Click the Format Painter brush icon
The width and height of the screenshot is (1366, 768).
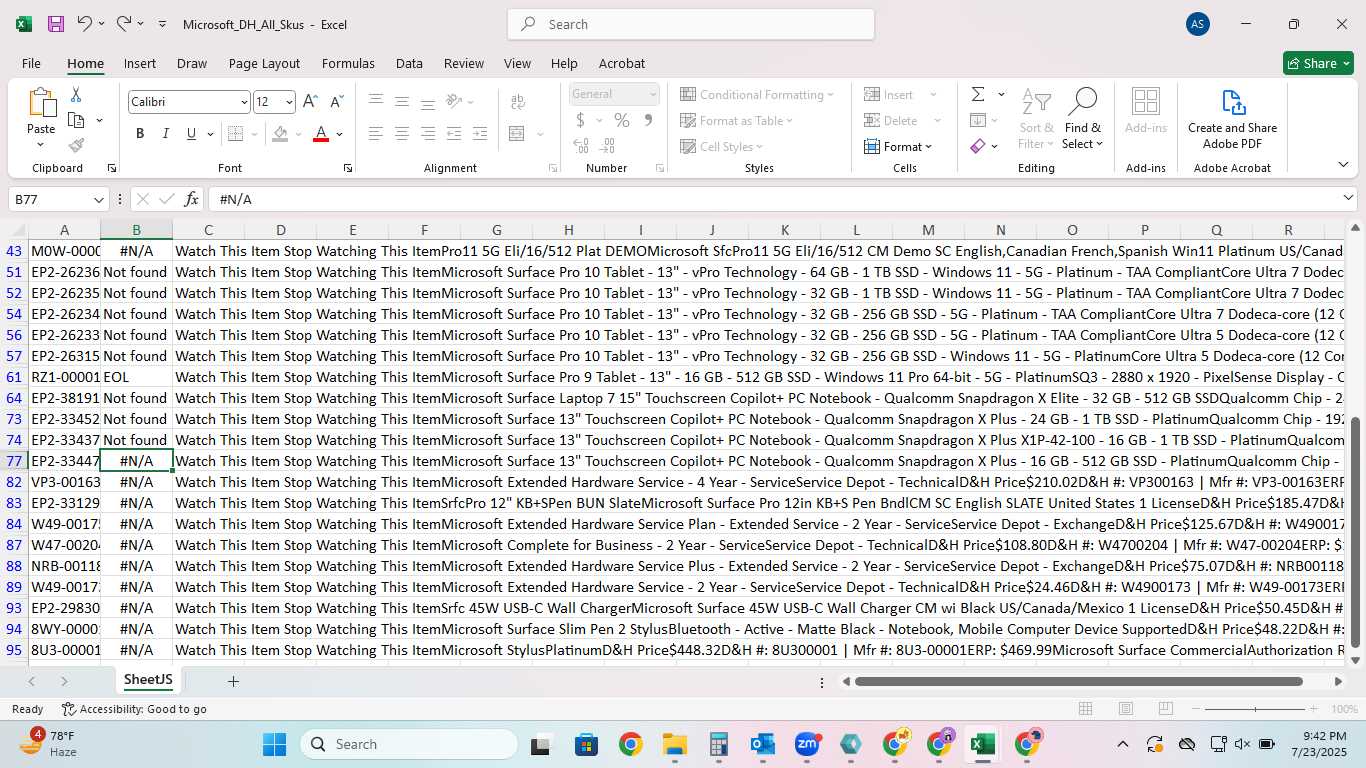(x=76, y=146)
